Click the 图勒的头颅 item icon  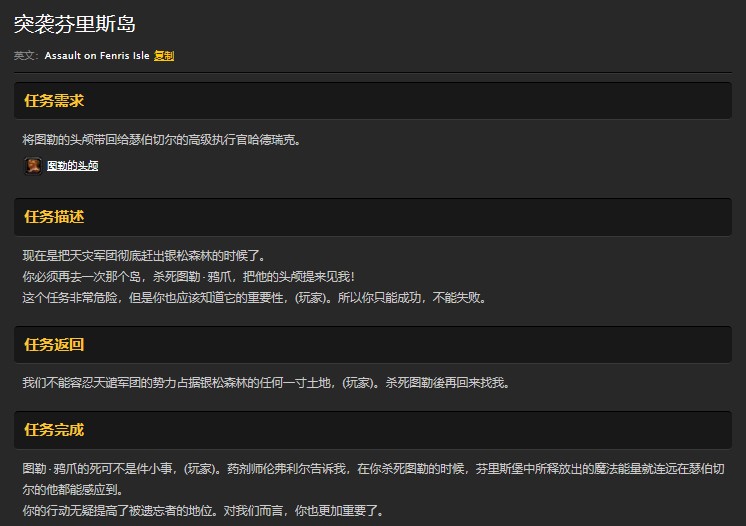point(32,166)
